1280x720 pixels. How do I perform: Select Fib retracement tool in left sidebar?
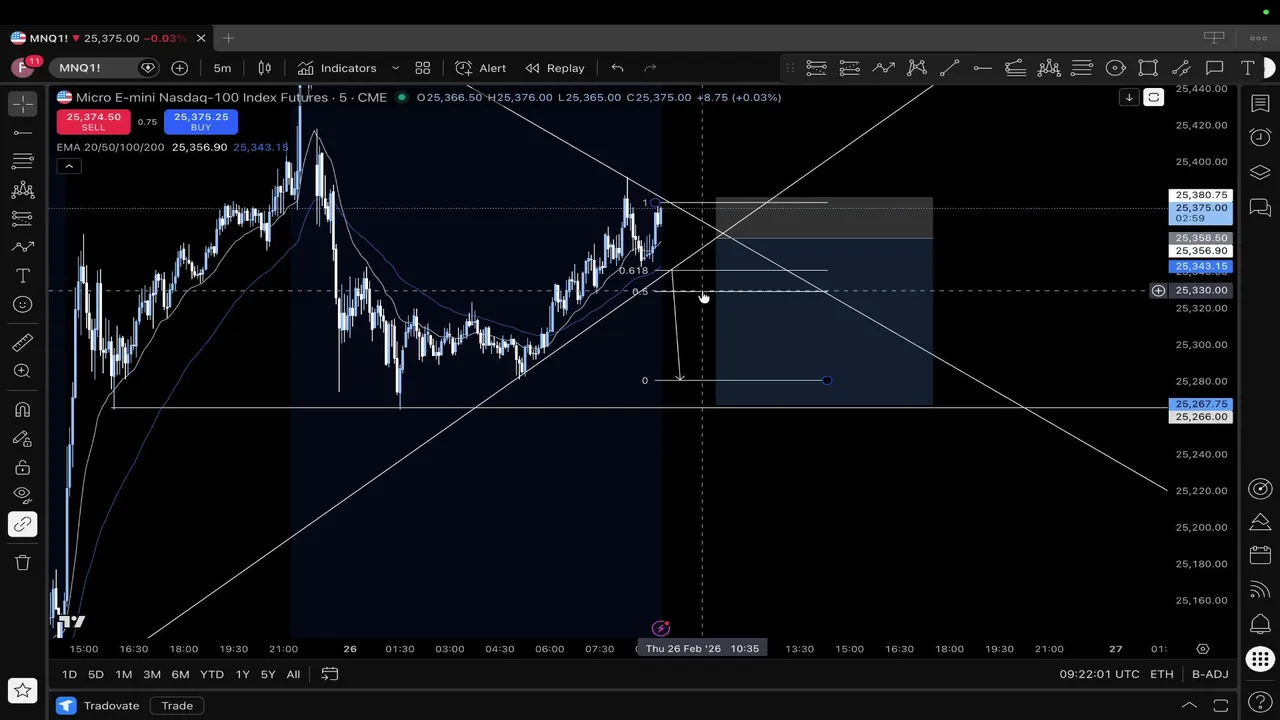[x=22, y=161]
